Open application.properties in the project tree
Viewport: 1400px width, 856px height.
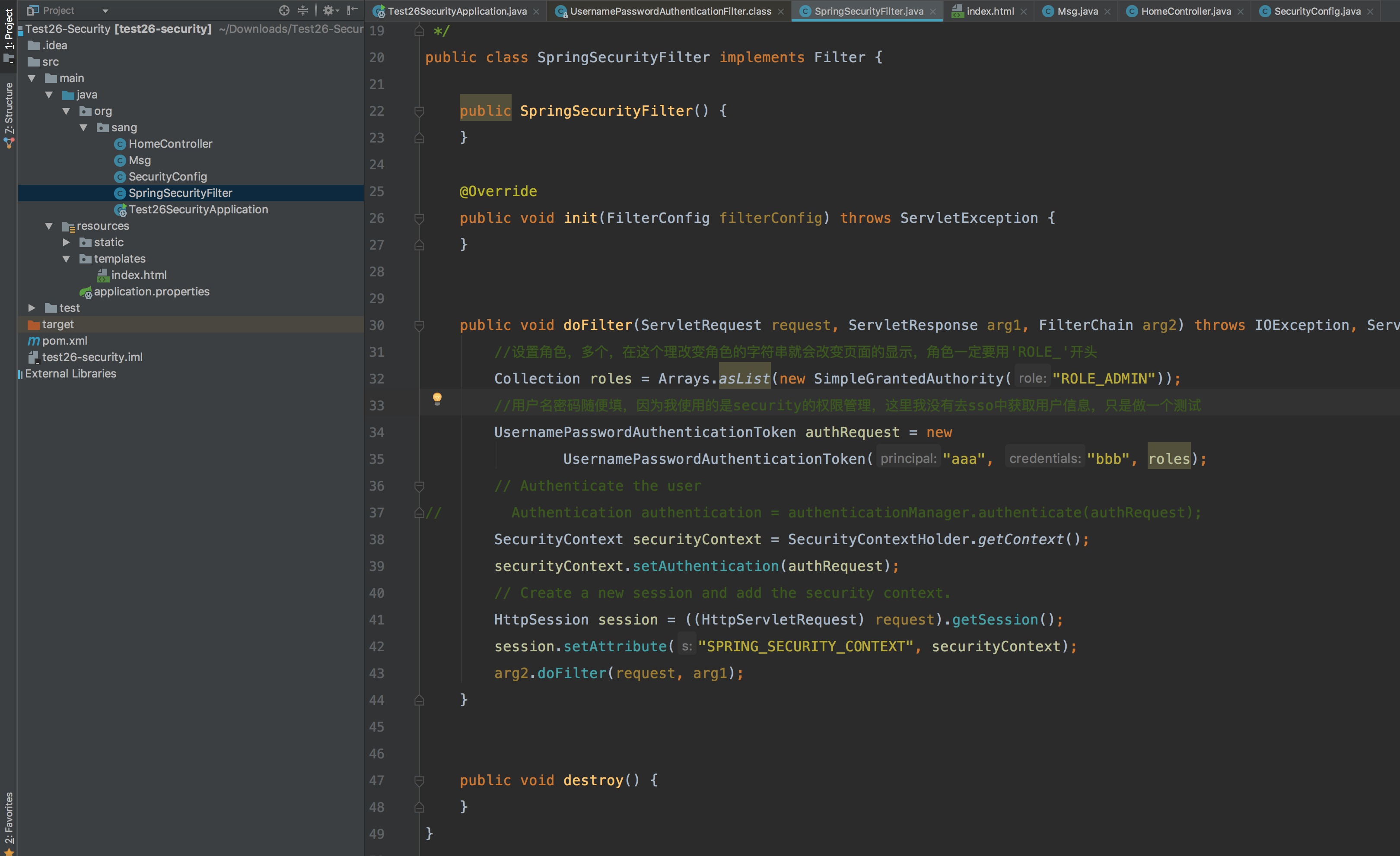click(x=151, y=292)
